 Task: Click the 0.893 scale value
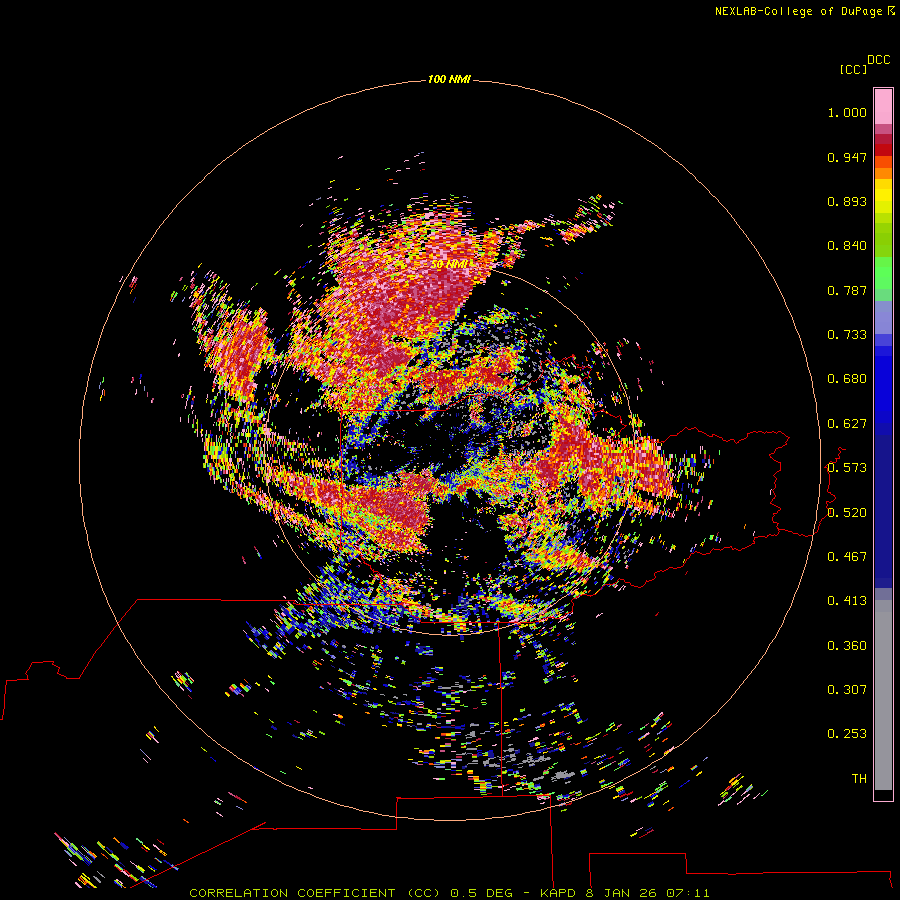point(847,201)
